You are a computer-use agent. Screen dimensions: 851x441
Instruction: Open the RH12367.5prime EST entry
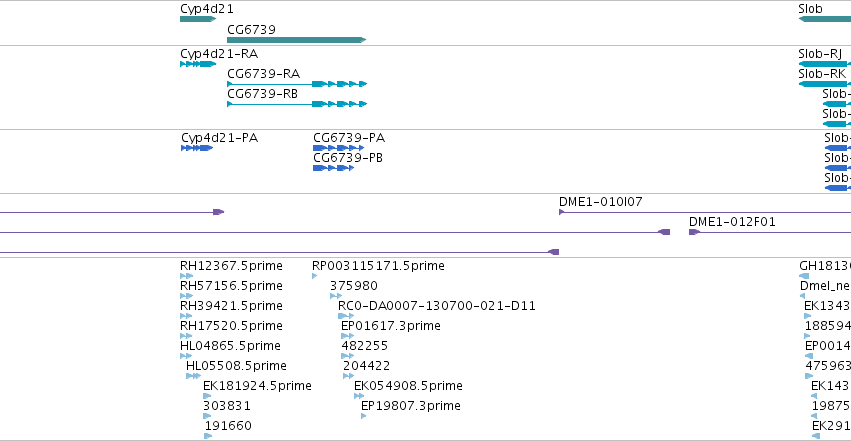pyautogui.click(x=186, y=276)
